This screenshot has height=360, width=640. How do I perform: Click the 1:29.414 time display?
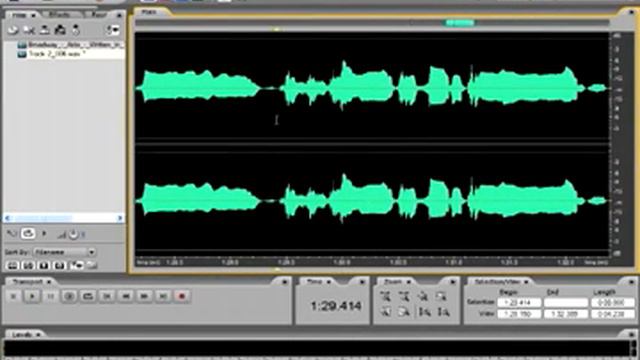tap(336, 306)
